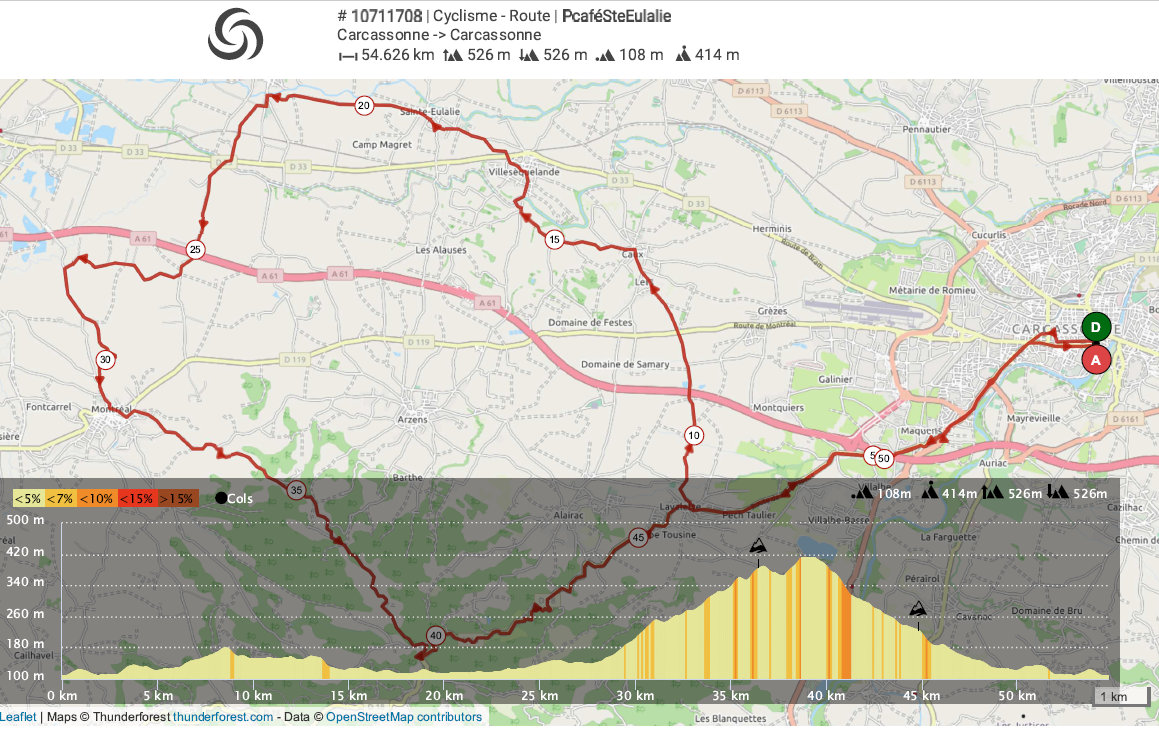Open the Leaflet attribution link

tap(18, 717)
